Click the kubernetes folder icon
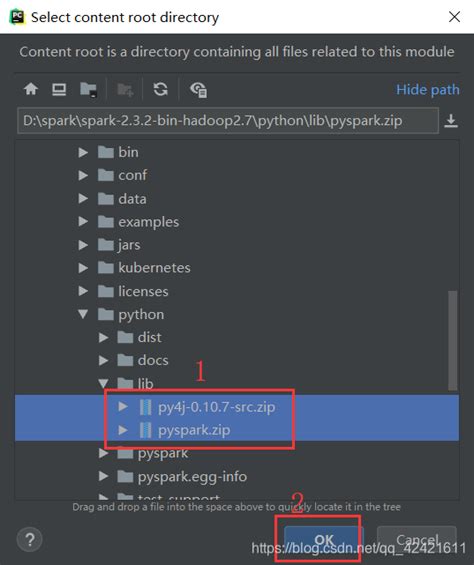Screen dimensions: 474x565 (x=106, y=268)
